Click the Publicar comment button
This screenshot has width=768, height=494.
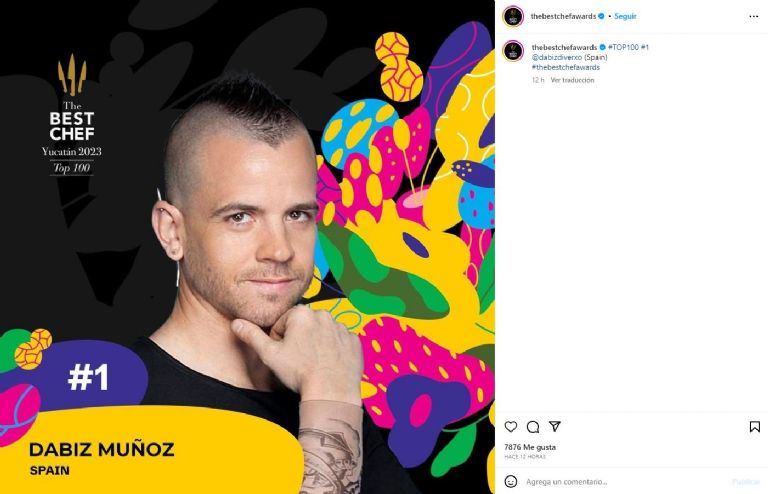tap(746, 482)
